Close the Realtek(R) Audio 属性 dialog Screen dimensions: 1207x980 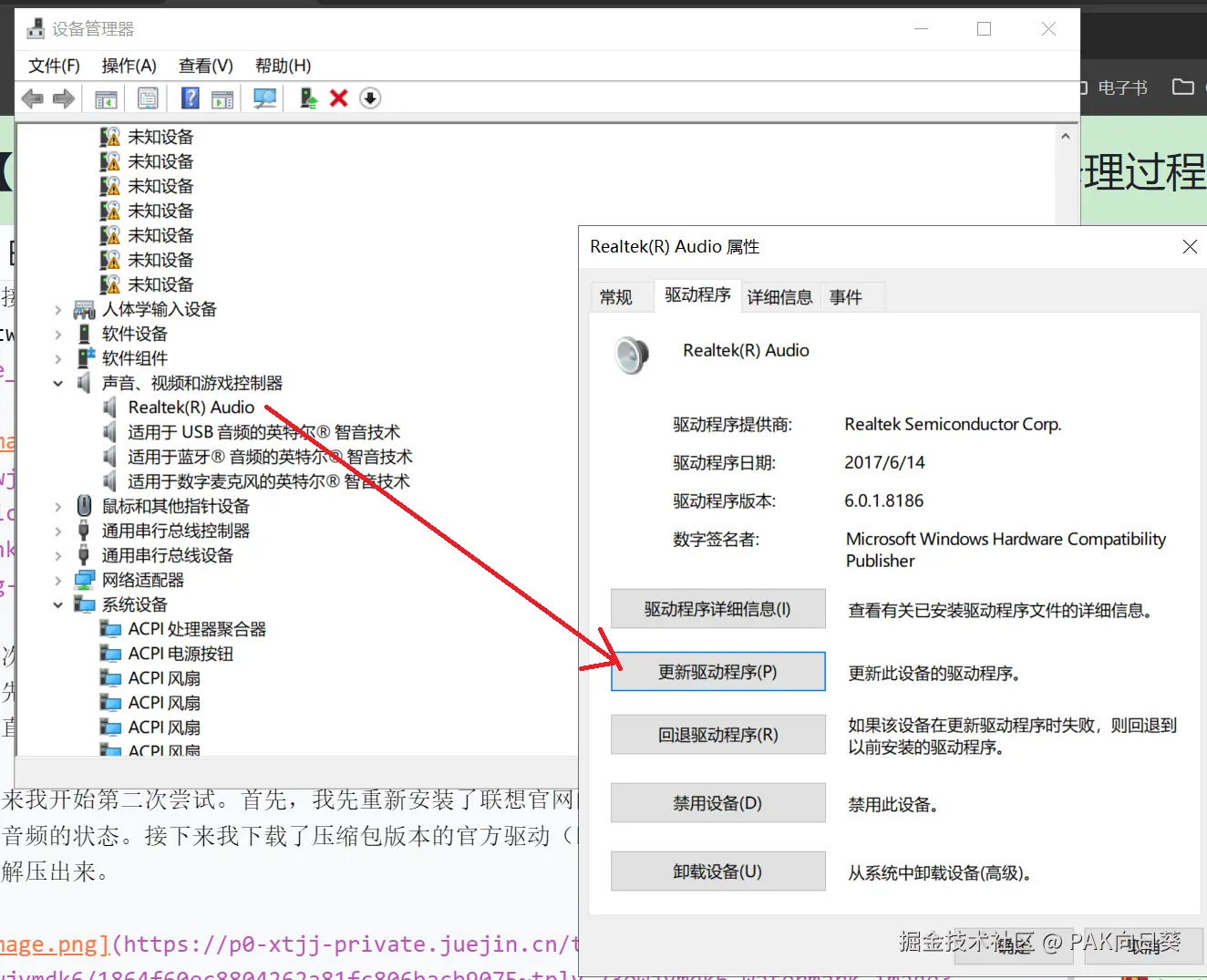[1189, 247]
